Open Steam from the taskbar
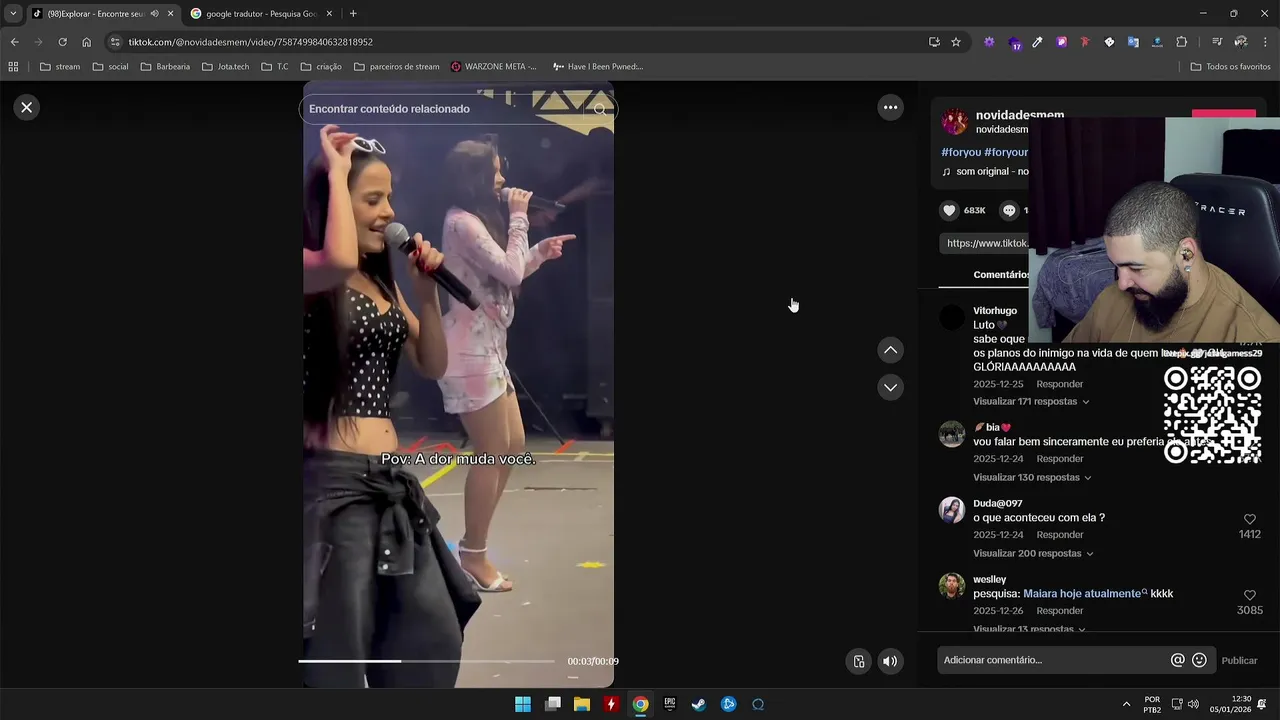The width and height of the screenshot is (1280, 720). click(699, 704)
